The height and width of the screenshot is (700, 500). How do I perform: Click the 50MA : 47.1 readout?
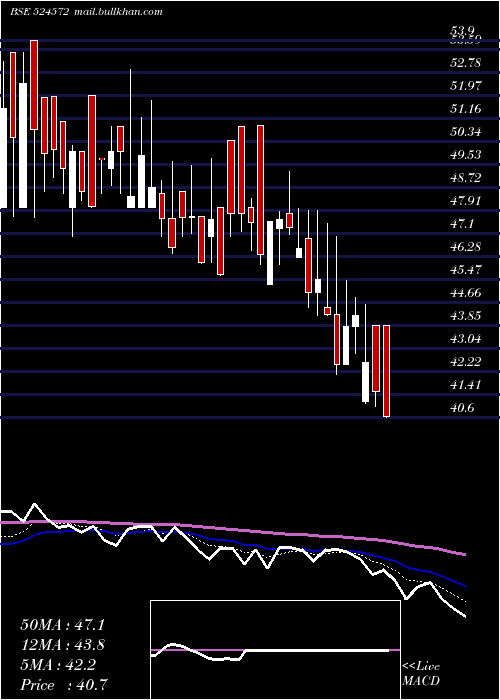62,625
